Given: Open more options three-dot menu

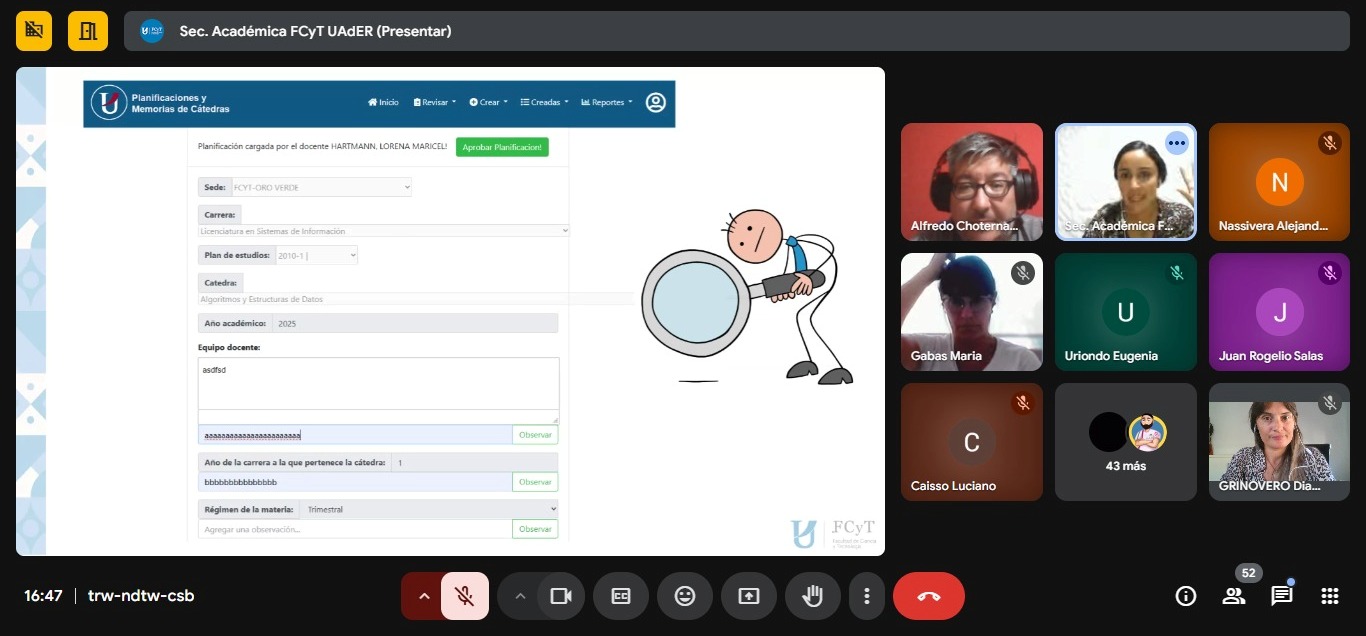Looking at the screenshot, I should (866, 596).
